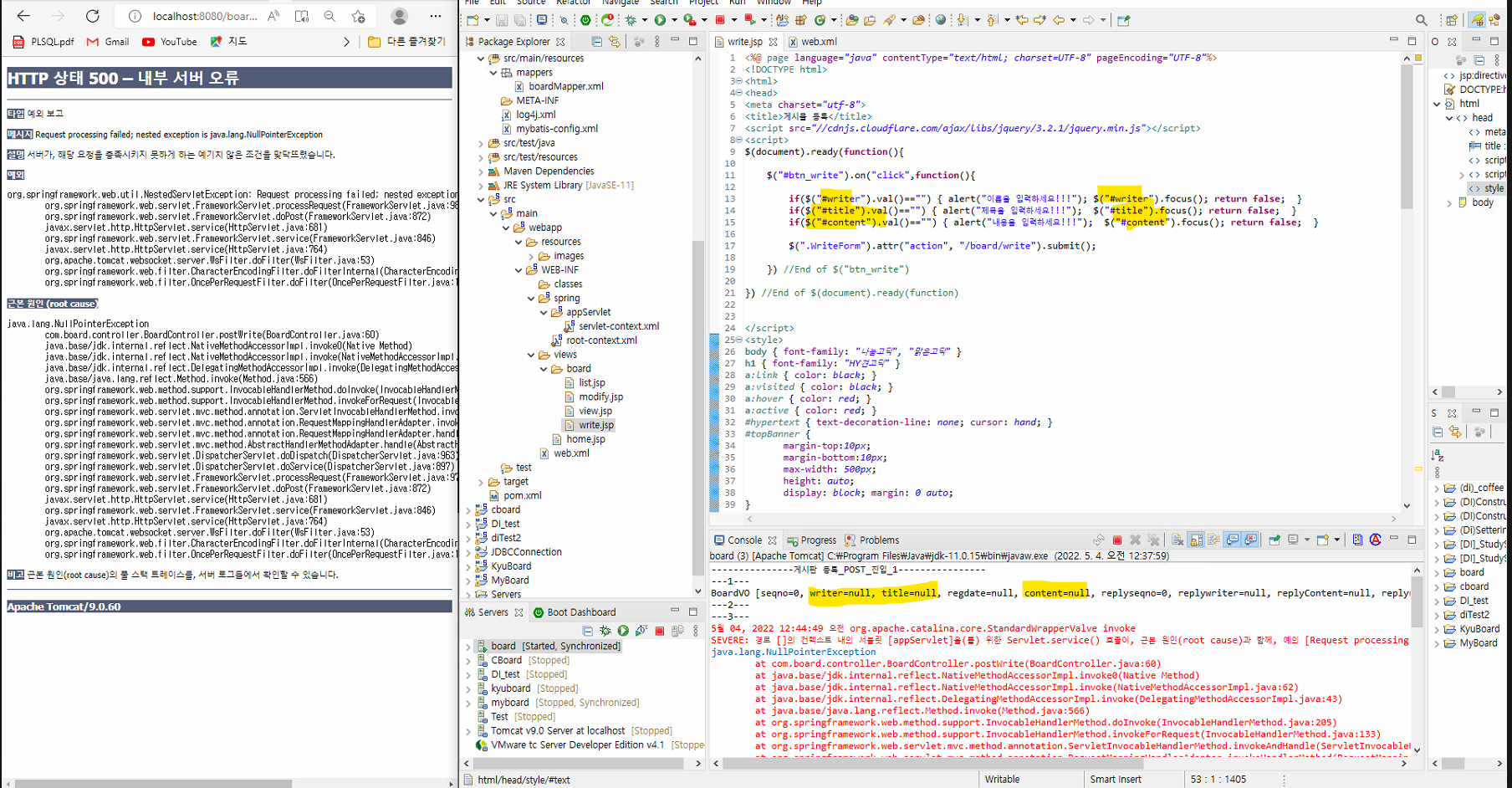The image size is (1512, 788).
Task: Collapse the src/main/resources folder
Action: pyautogui.click(x=481, y=59)
